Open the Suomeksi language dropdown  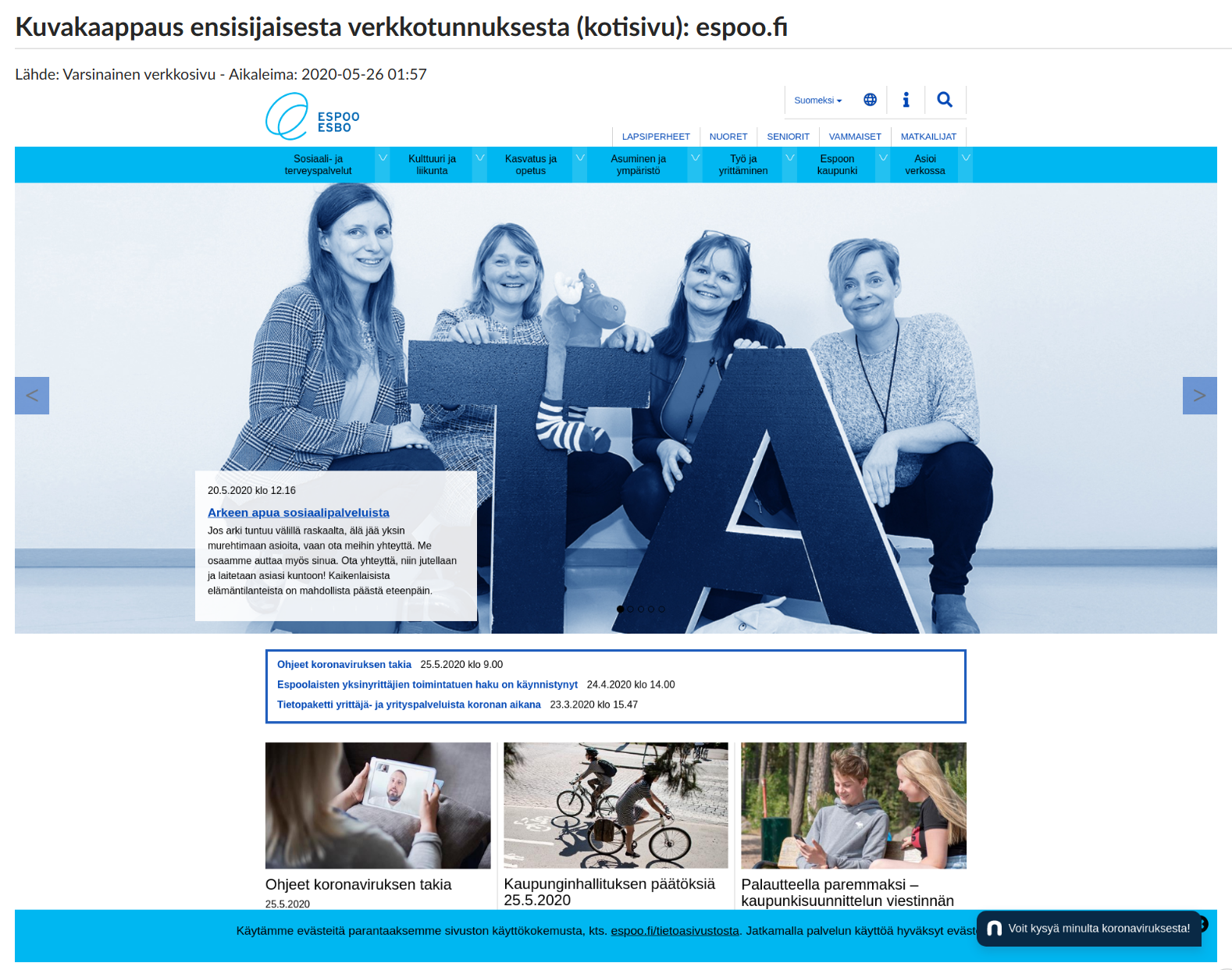tap(817, 101)
